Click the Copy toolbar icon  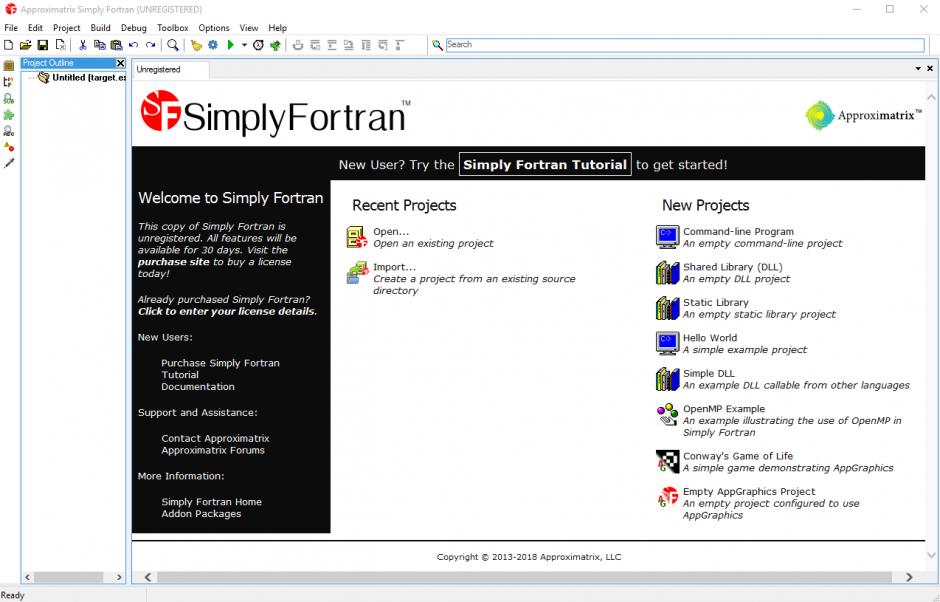[100, 45]
